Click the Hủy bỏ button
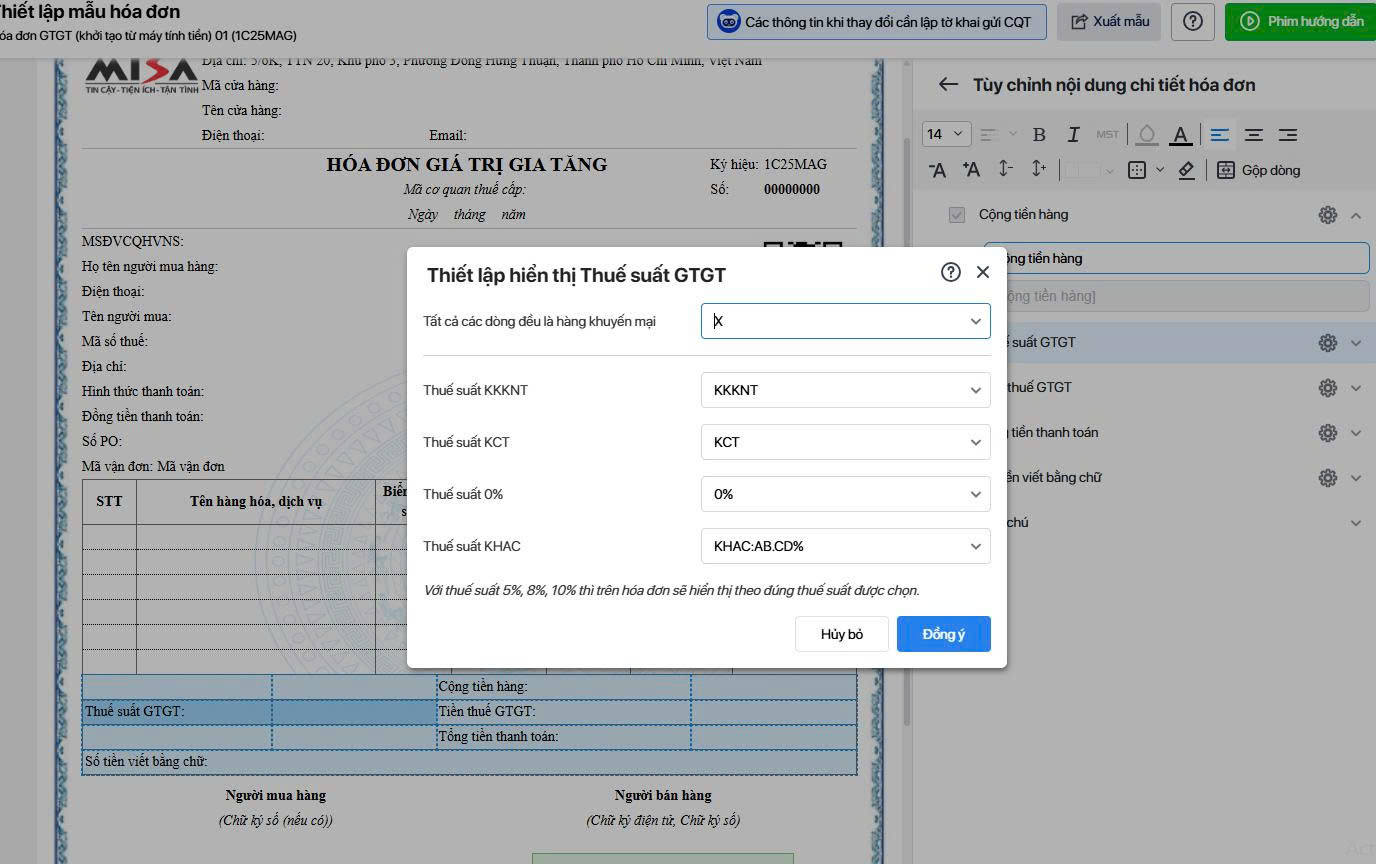Viewport: 1376px width, 864px height. (841, 634)
